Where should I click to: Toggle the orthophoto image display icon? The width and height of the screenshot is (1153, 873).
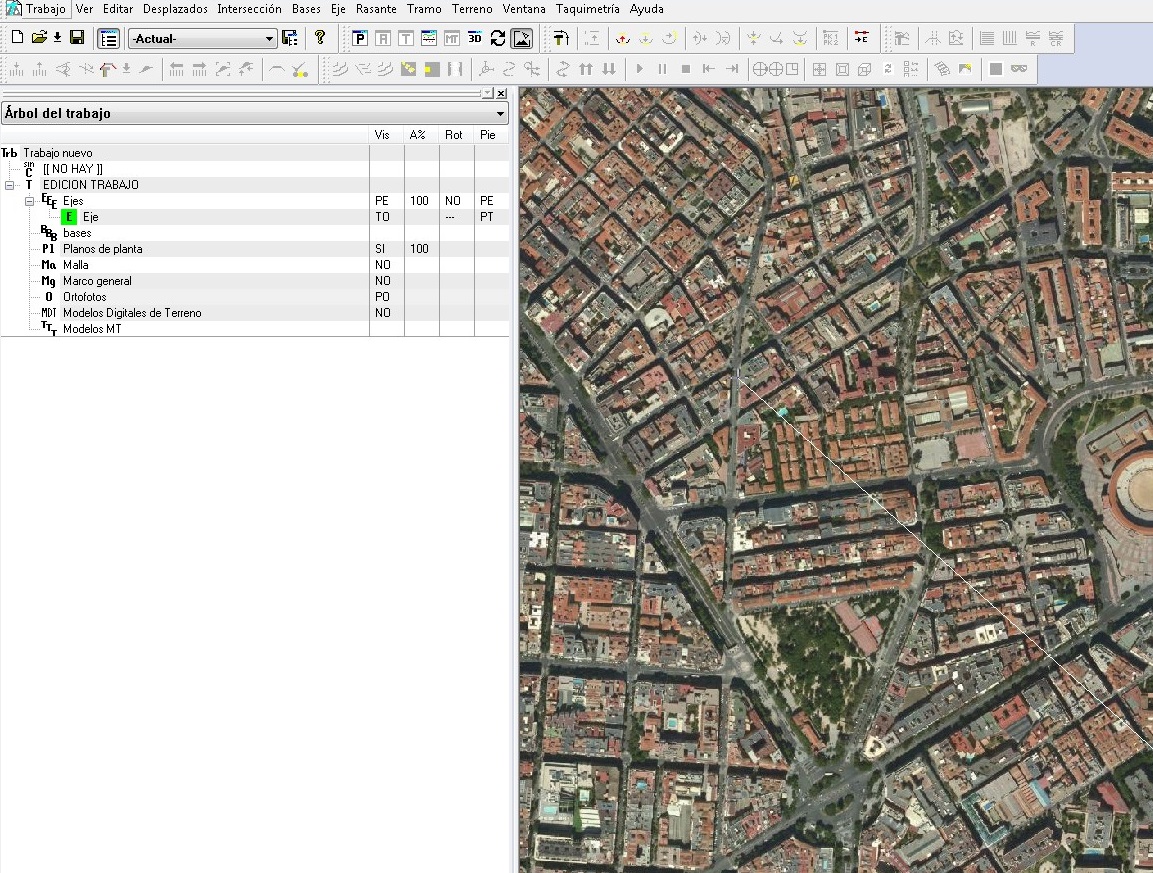[521, 38]
